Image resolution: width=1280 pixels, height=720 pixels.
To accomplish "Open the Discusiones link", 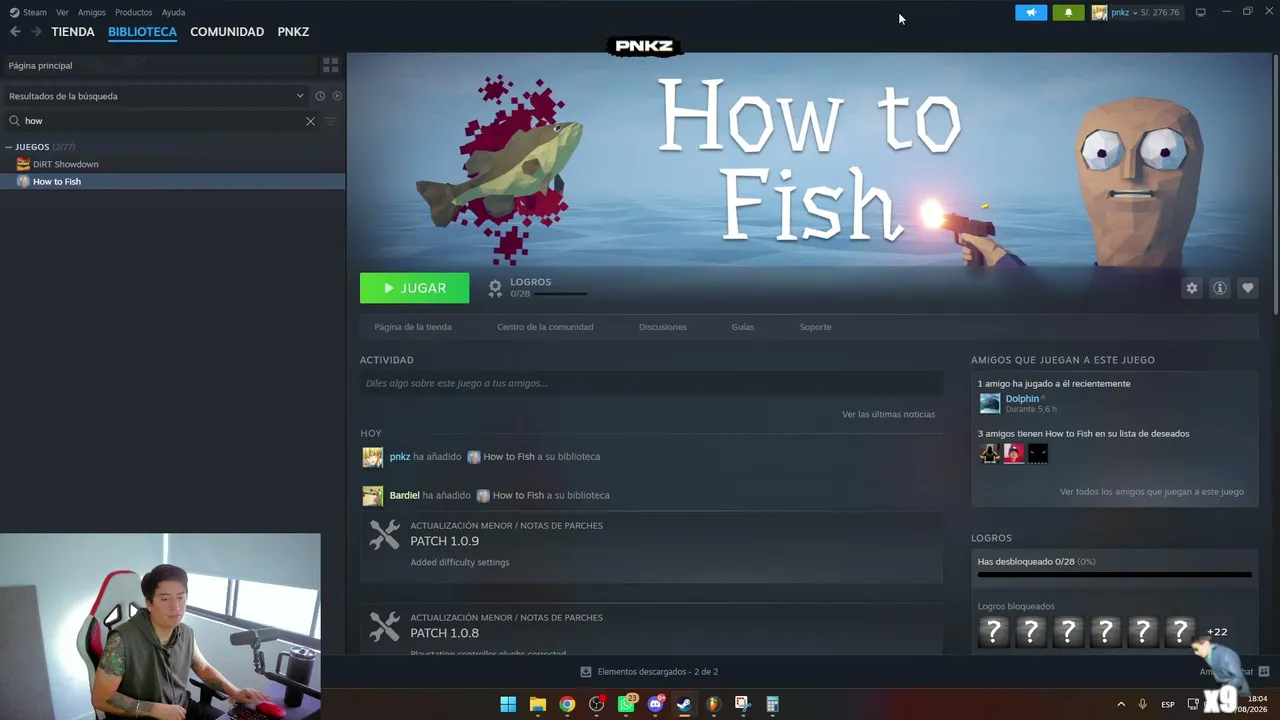I will 663,327.
